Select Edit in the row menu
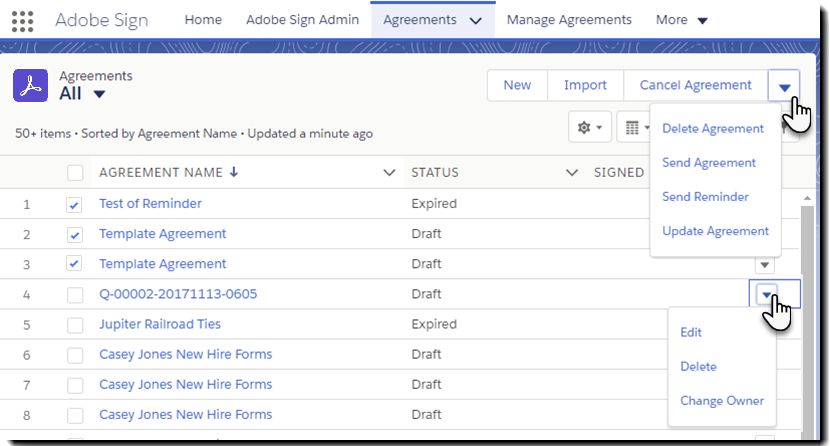 [x=691, y=332]
